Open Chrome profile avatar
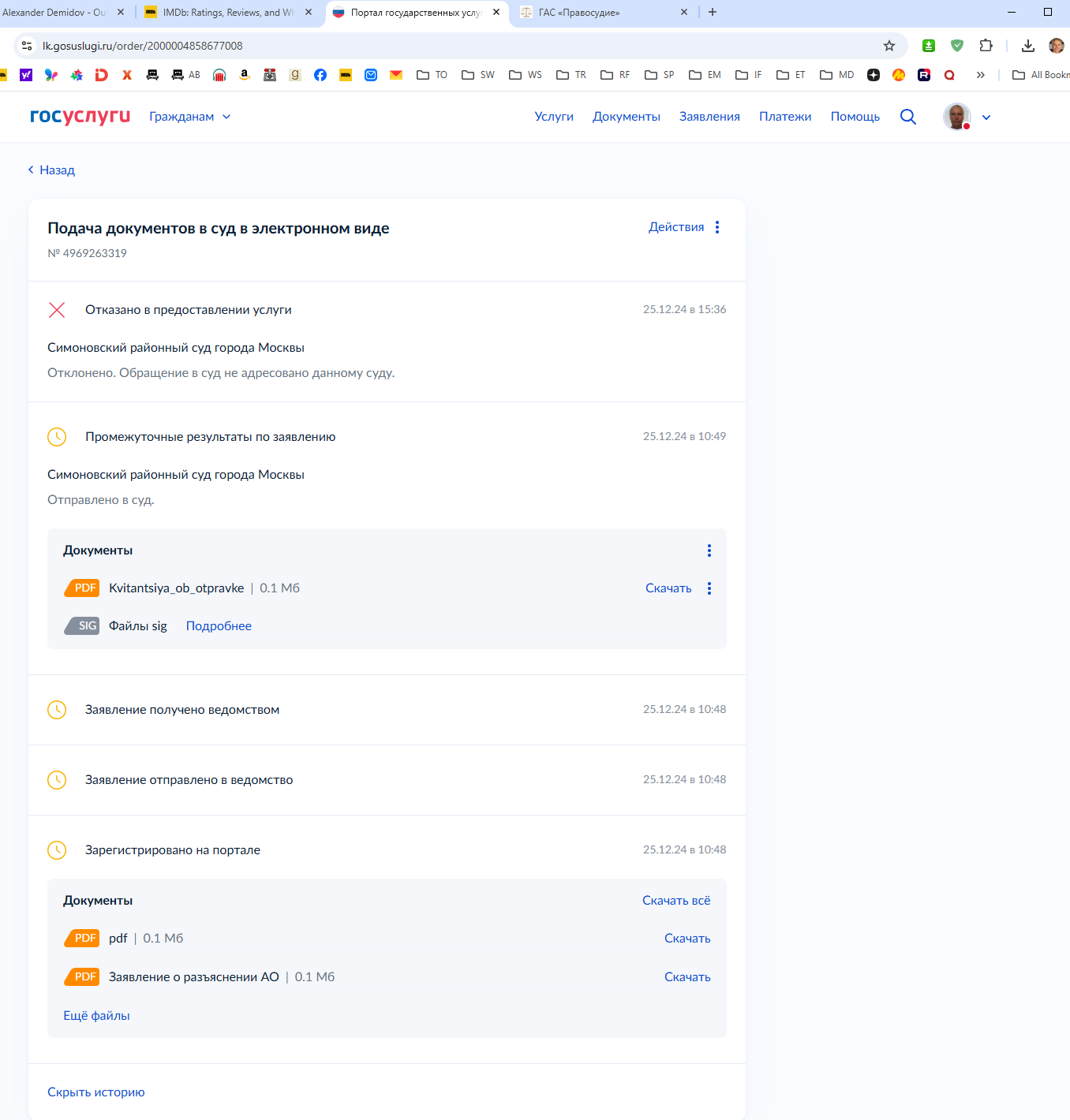Viewport: 1070px width, 1120px height. coord(1057,46)
